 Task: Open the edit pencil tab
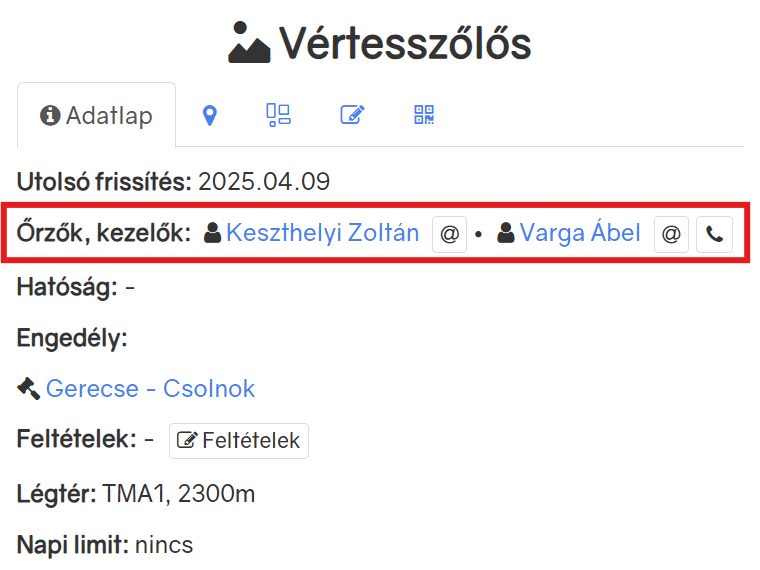click(352, 115)
